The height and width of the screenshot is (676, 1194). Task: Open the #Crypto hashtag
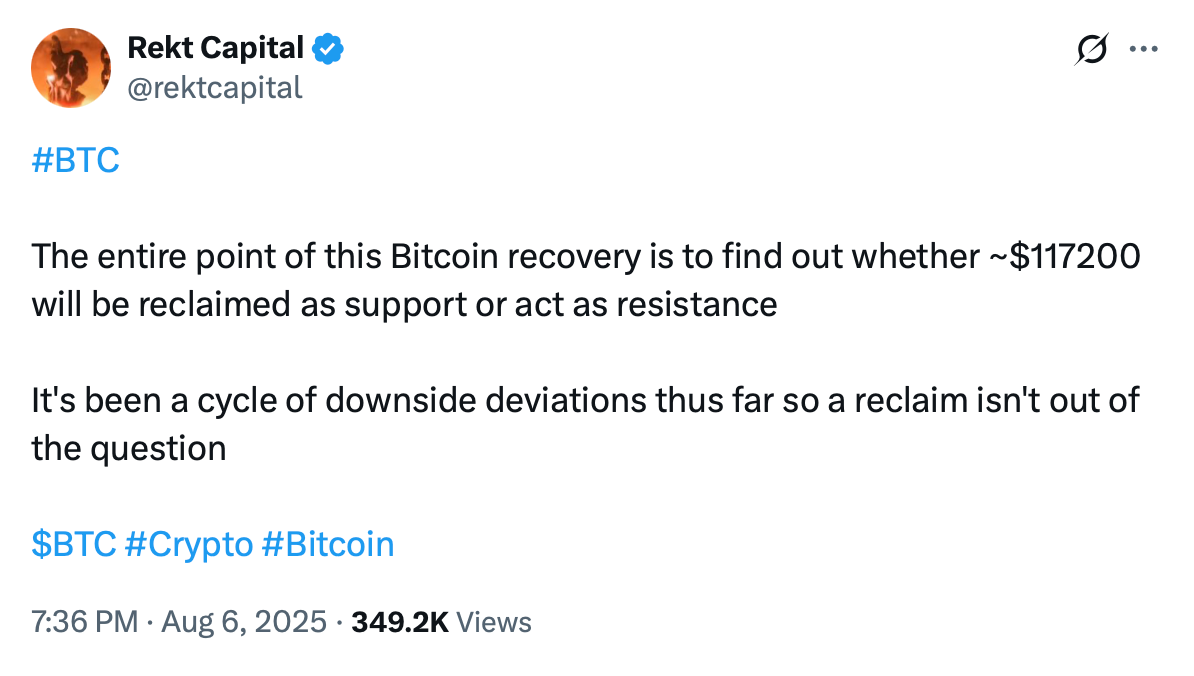pos(189,545)
